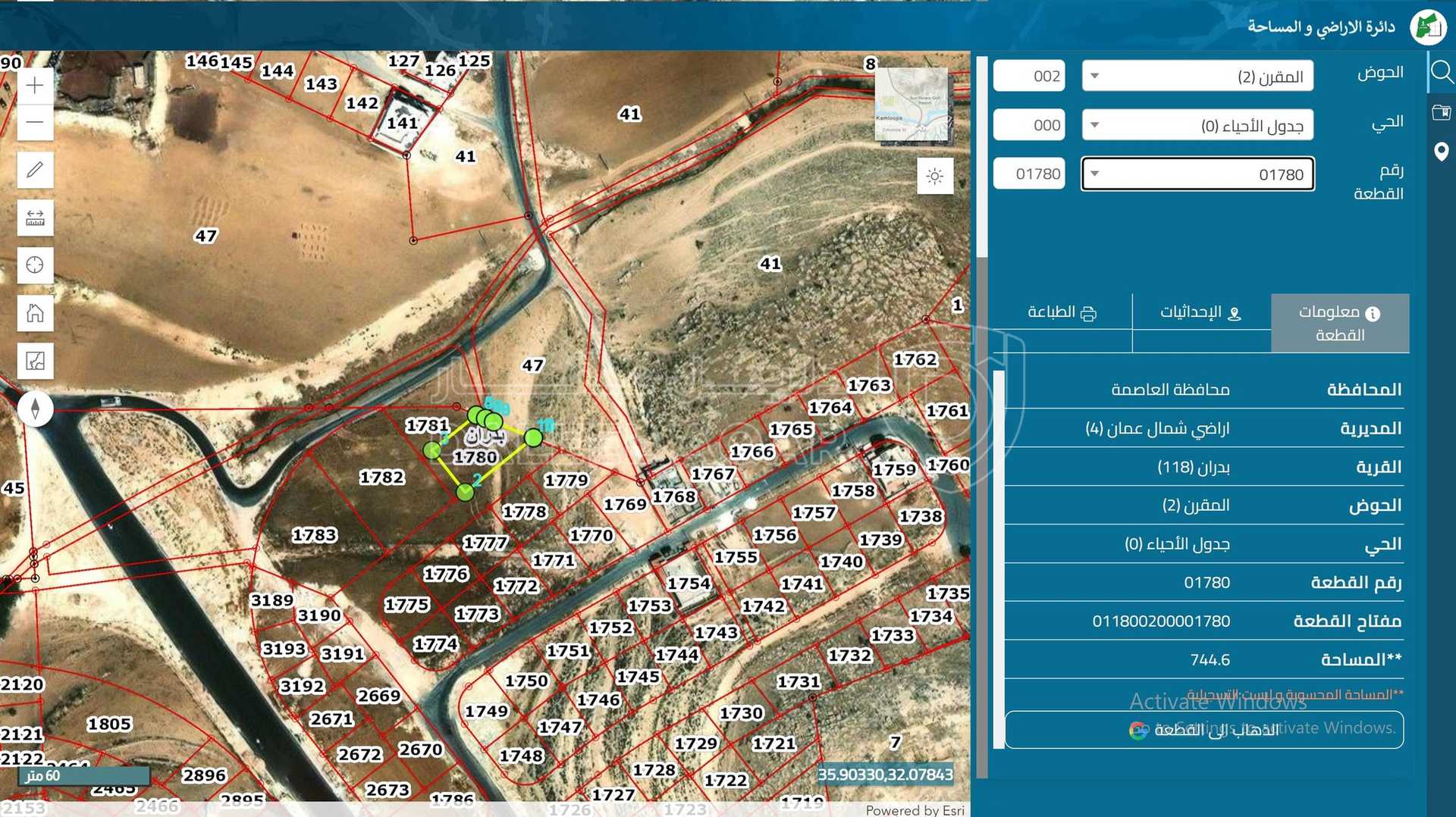
Task: Open the printing (الطباعة) tab
Action: point(1062,313)
